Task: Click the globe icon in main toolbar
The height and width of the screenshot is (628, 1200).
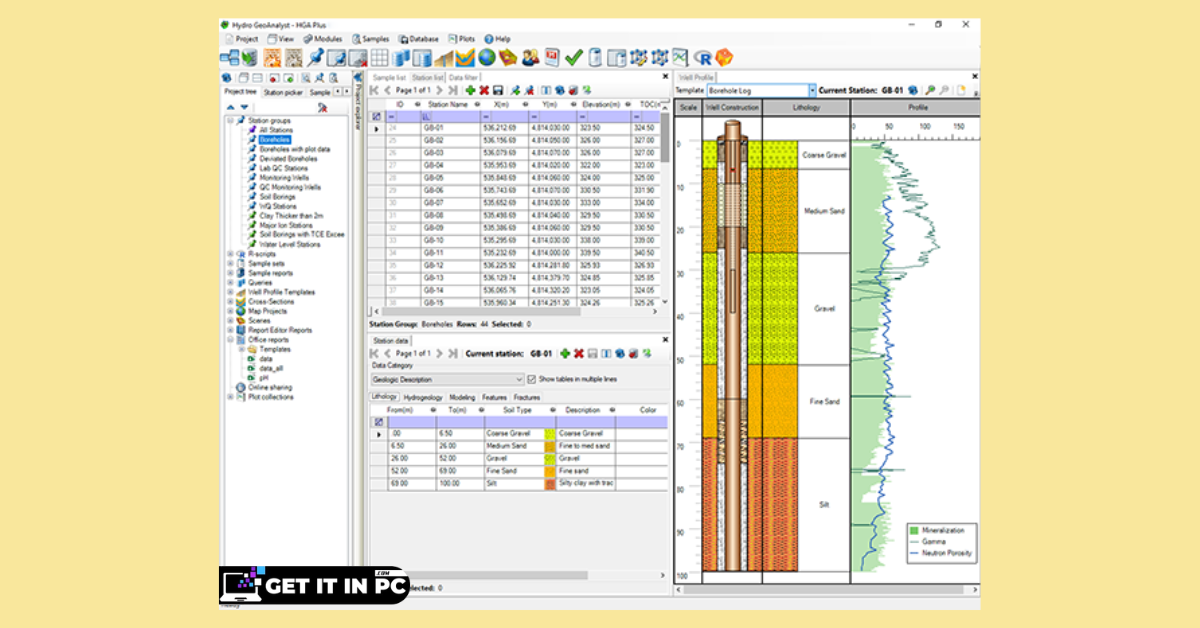Action: 486,58
